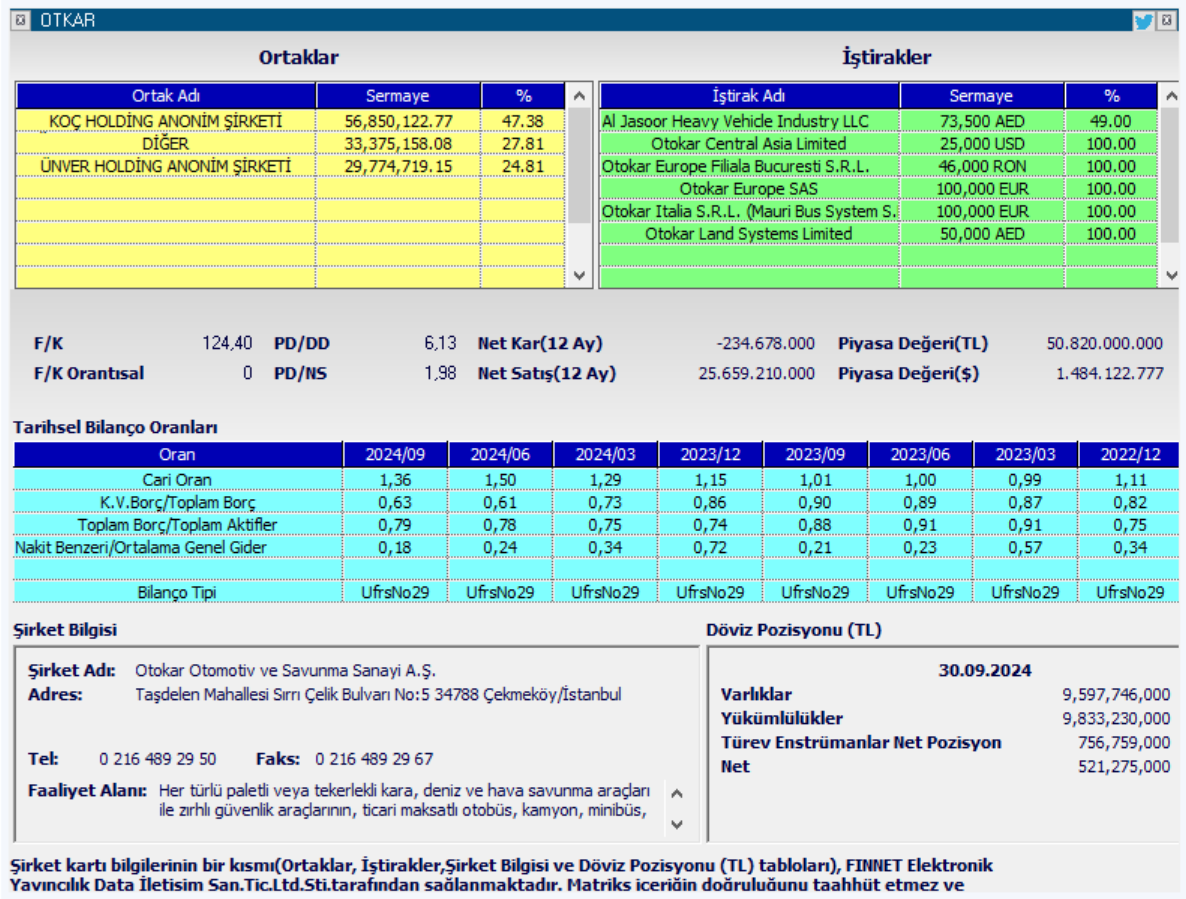Image resolution: width=1186 pixels, height=899 pixels.
Task: Click the F/K value 124,40
Action: pyautogui.click(x=227, y=343)
